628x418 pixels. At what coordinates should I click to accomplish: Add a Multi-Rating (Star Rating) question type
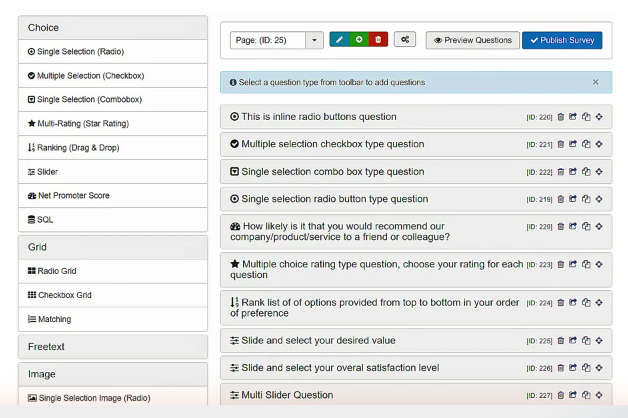tap(113, 124)
